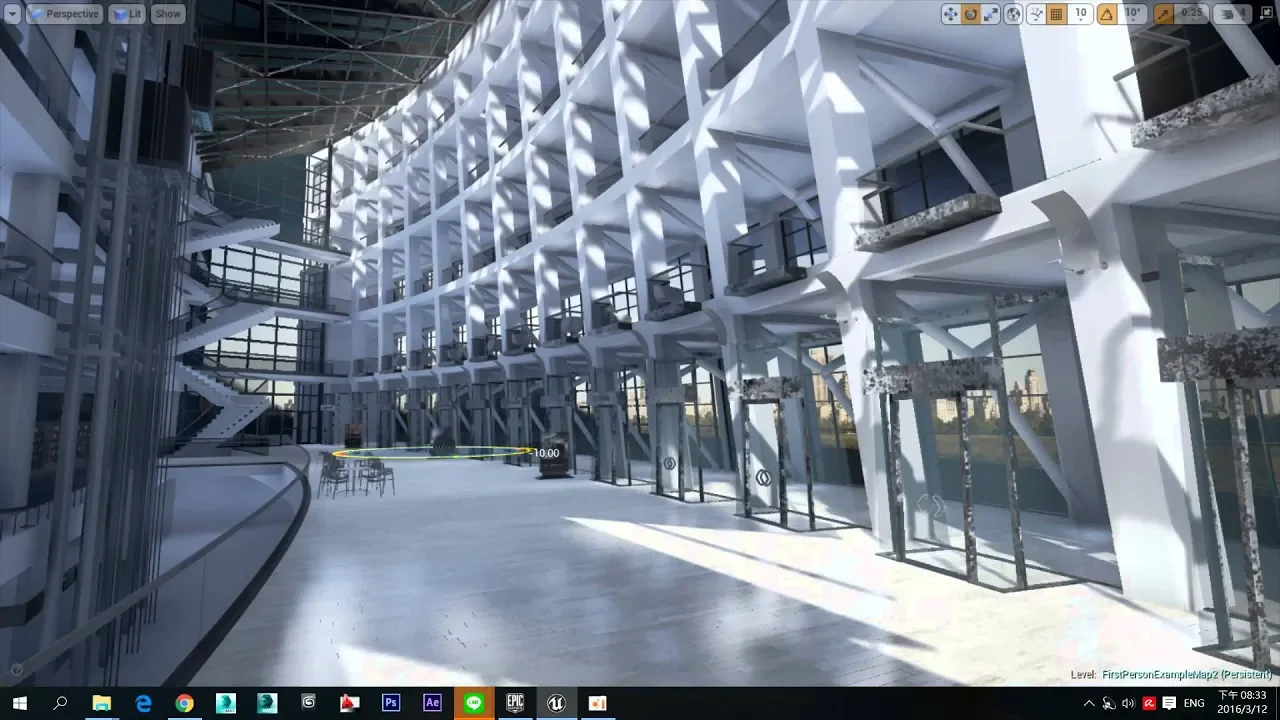Screen dimensions: 1280x720
Task: Select the Rotate gizmo tool
Action: click(x=971, y=14)
